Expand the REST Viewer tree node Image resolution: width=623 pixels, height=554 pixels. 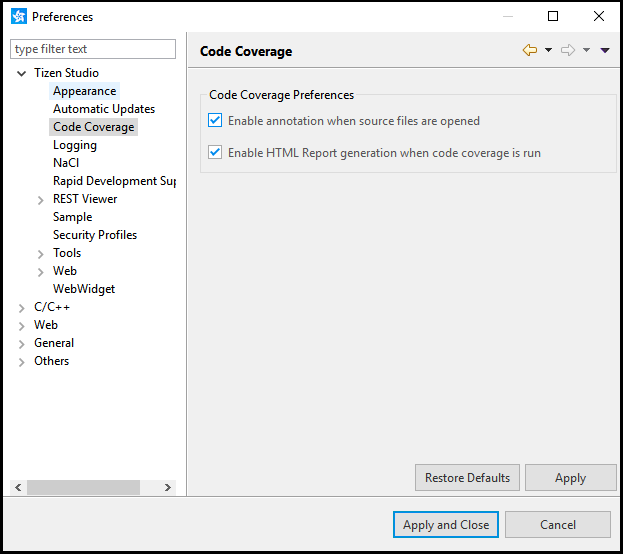point(40,200)
